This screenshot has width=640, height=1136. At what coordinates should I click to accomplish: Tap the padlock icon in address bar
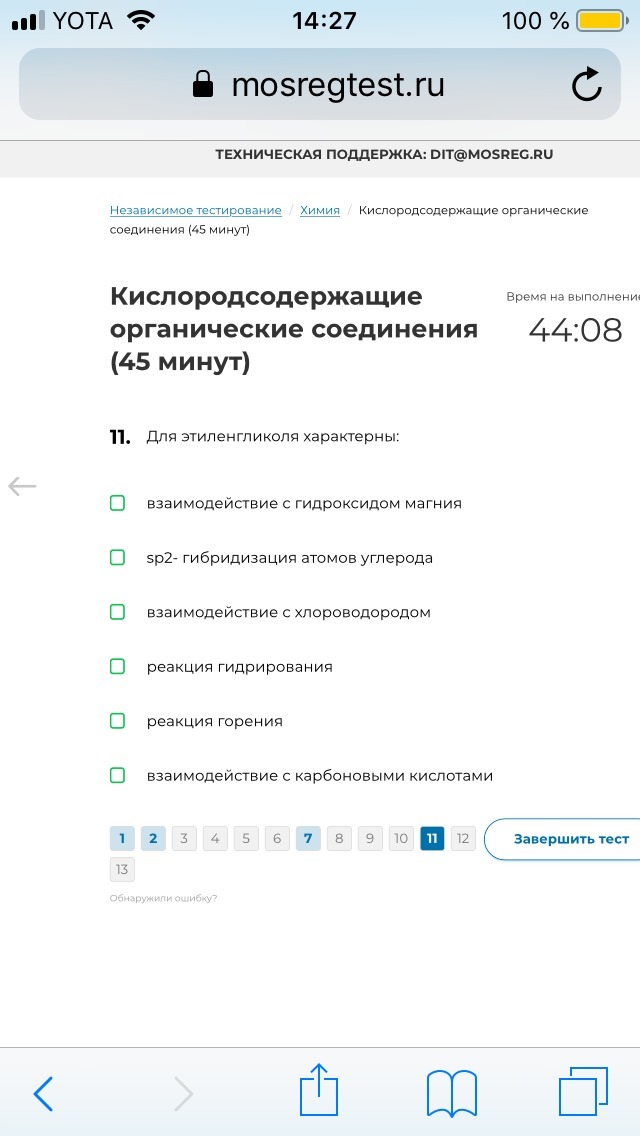click(203, 84)
